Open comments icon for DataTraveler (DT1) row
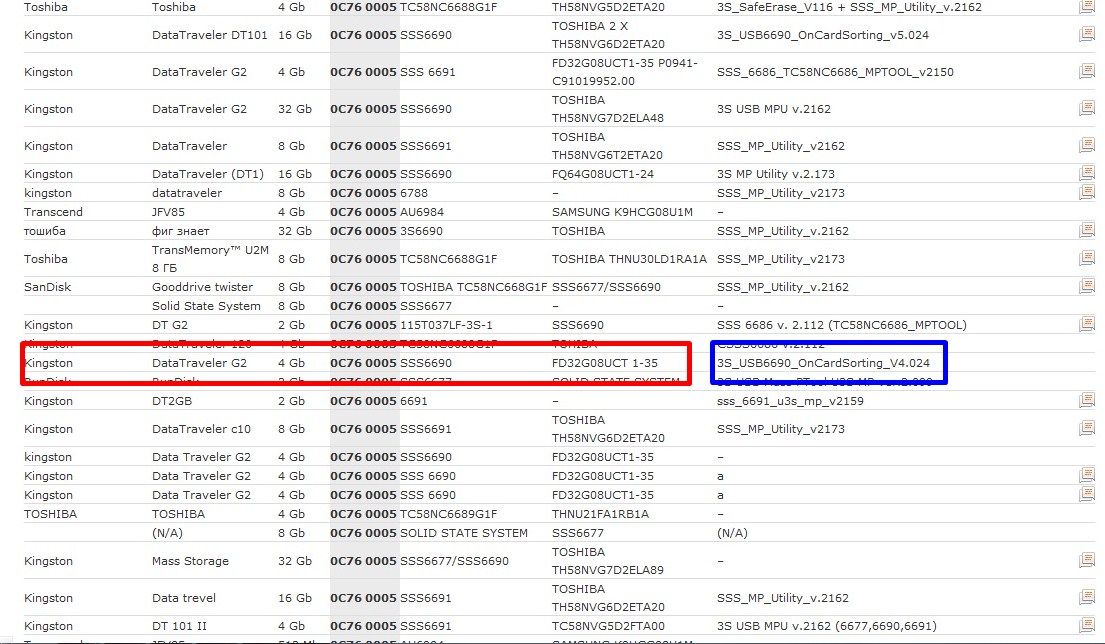 [1087, 173]
